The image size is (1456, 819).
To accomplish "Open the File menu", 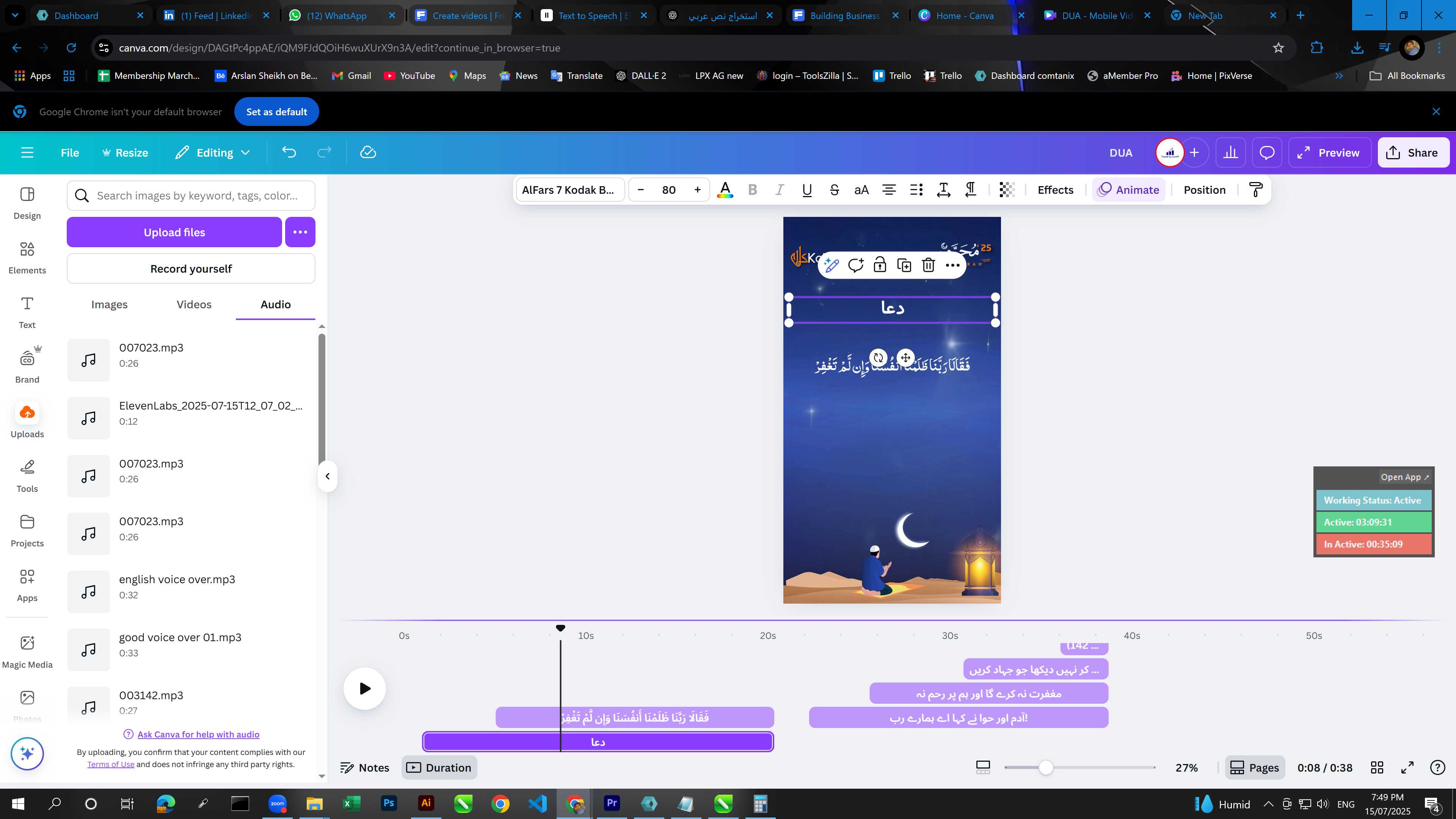I will click(x=70, y=152).
